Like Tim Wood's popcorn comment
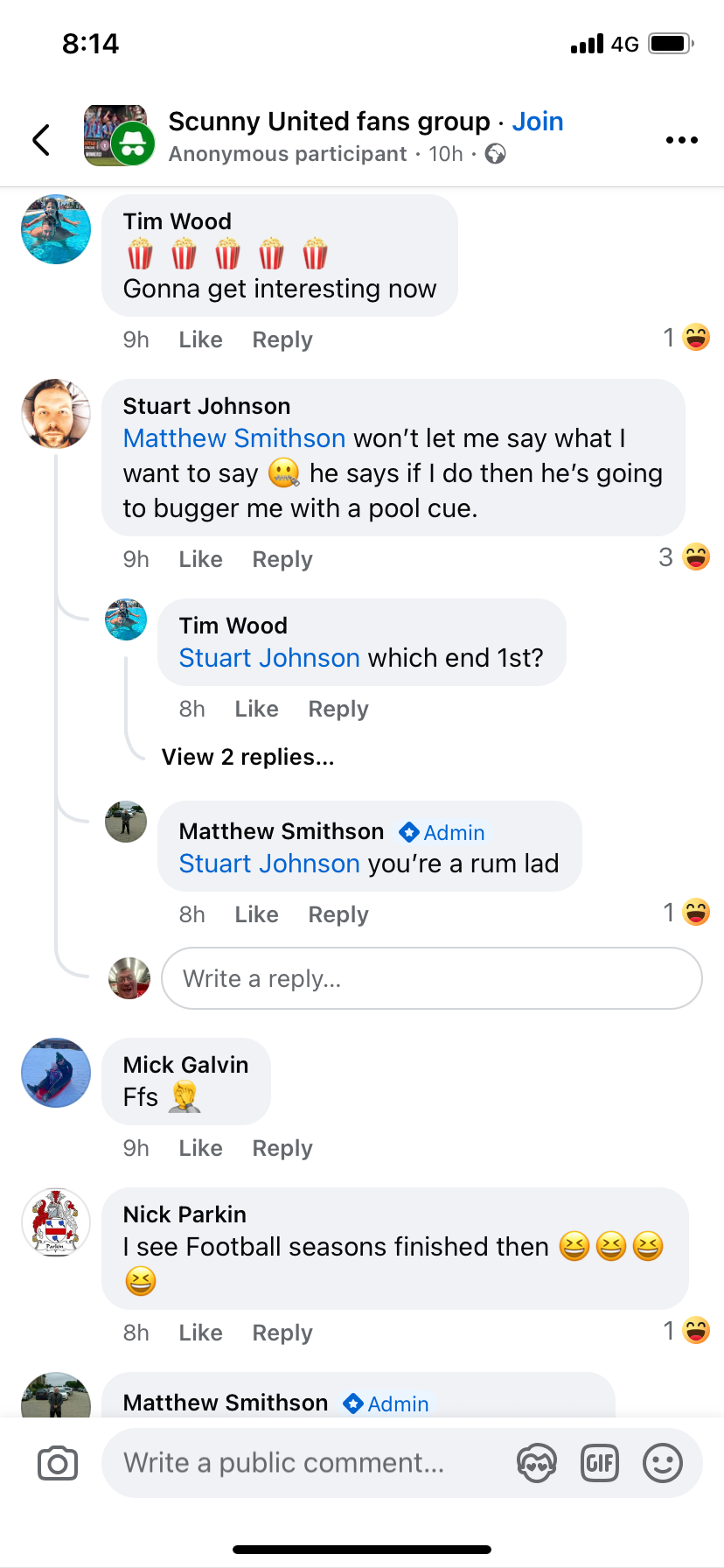Viewport: 724px width, 1568px height. [x=200, y=339]
